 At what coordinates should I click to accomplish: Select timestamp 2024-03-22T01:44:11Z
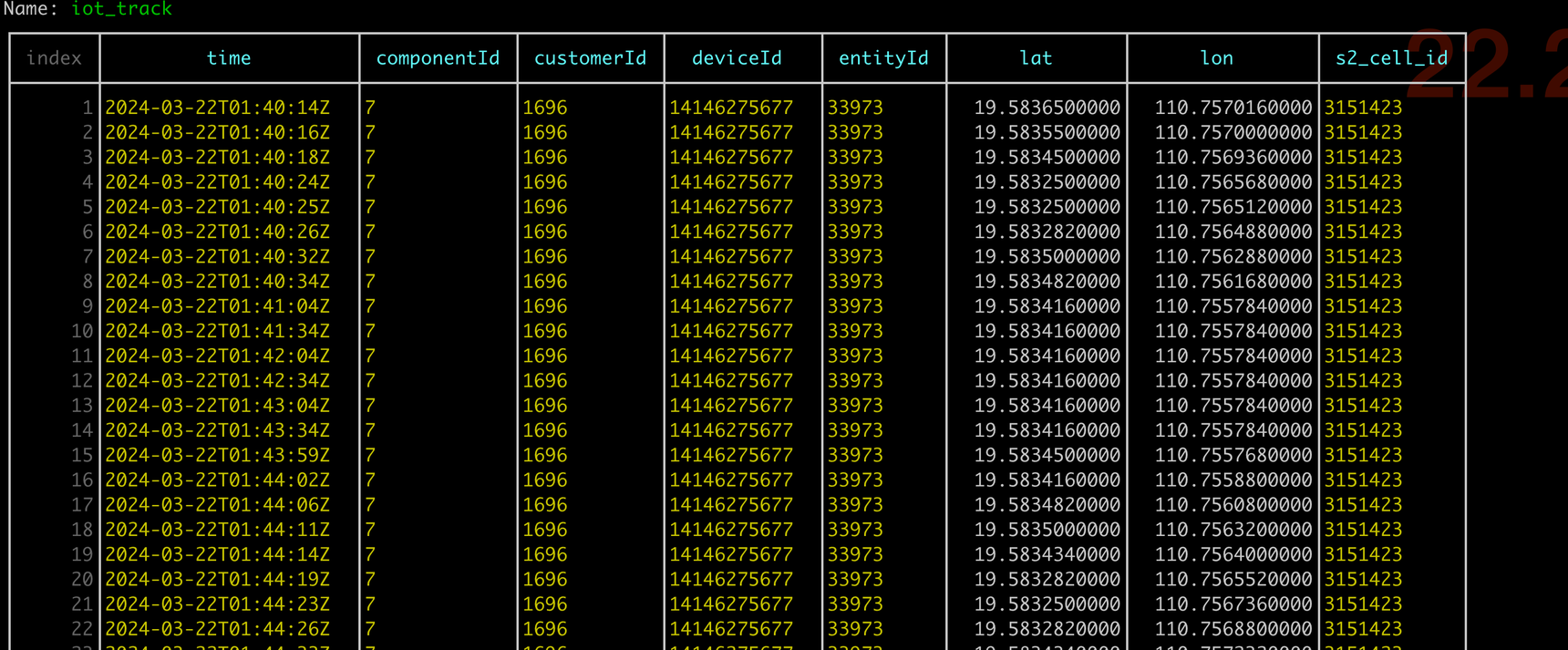218,530
